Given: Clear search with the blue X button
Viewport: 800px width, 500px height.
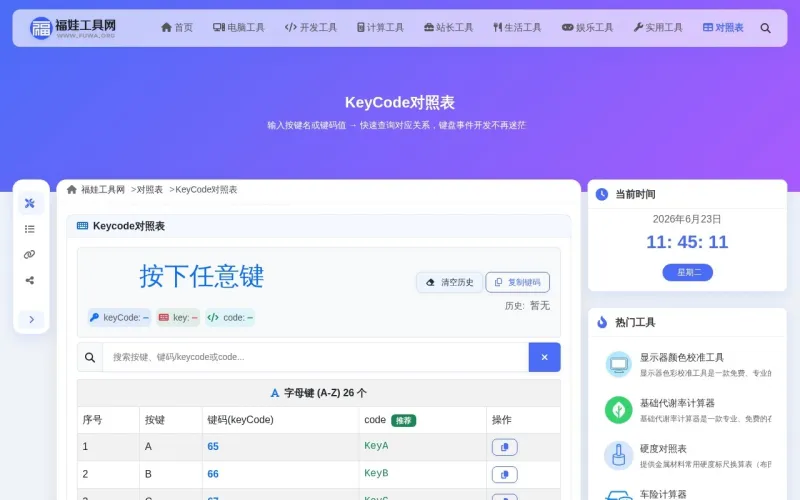Looking at the screenshot, I should click(544, 357).
